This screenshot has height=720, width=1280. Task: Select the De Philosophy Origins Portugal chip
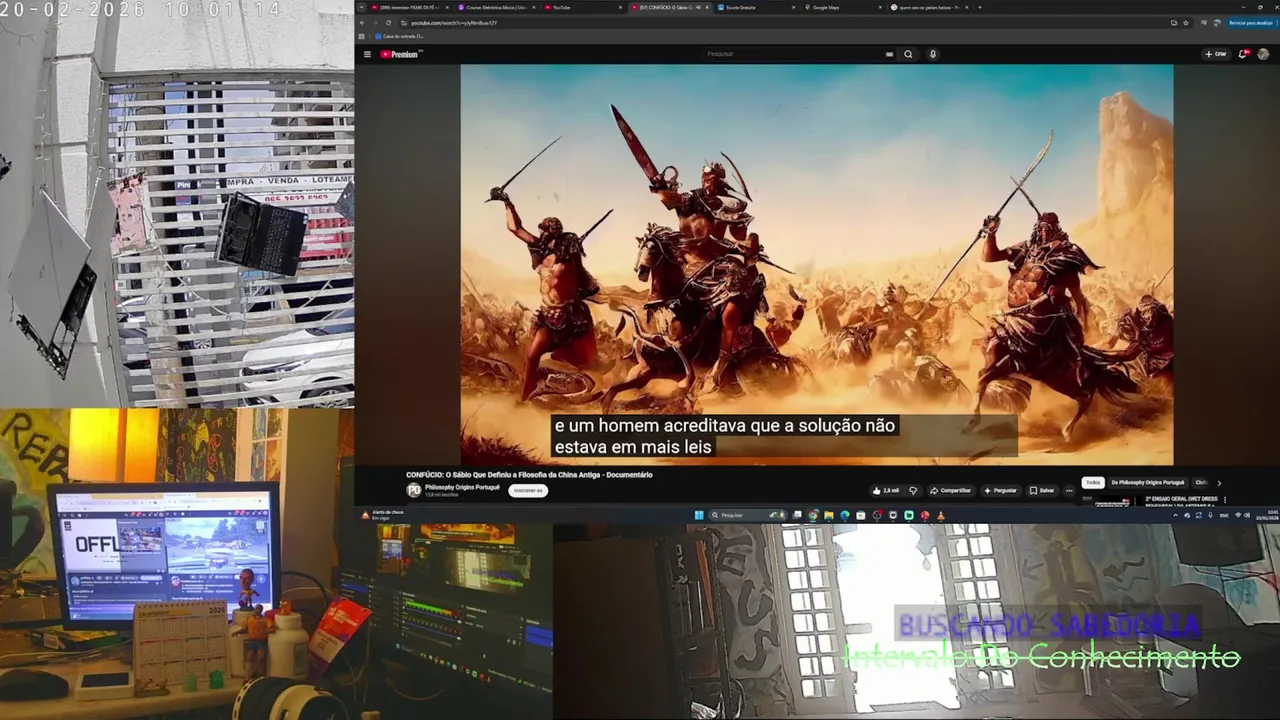[x=1148, y=482]
